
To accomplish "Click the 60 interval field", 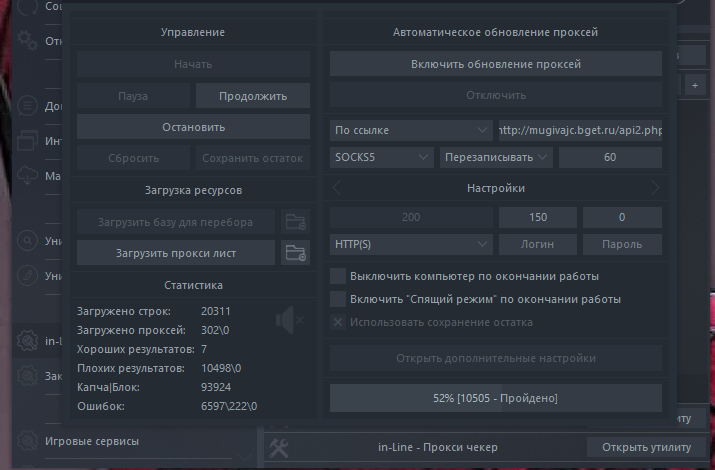I will [610, 157].
